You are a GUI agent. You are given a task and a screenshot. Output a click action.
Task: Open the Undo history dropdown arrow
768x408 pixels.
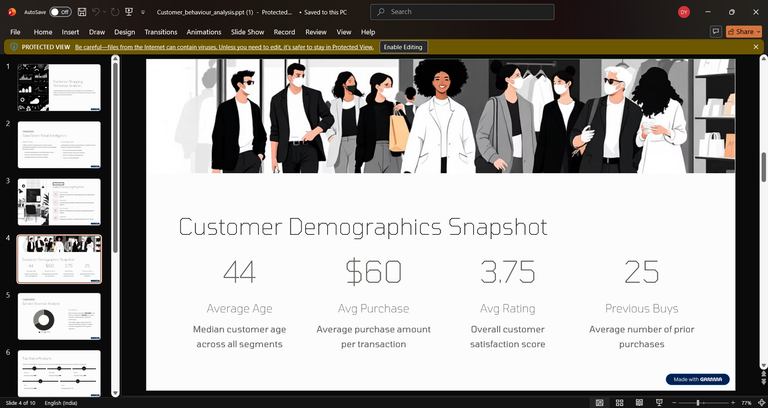pyautogui.click(x=105, y=12)
